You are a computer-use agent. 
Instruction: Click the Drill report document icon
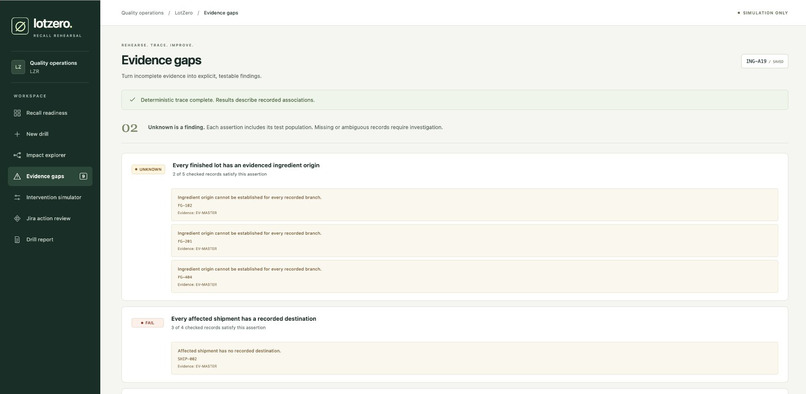17,240
